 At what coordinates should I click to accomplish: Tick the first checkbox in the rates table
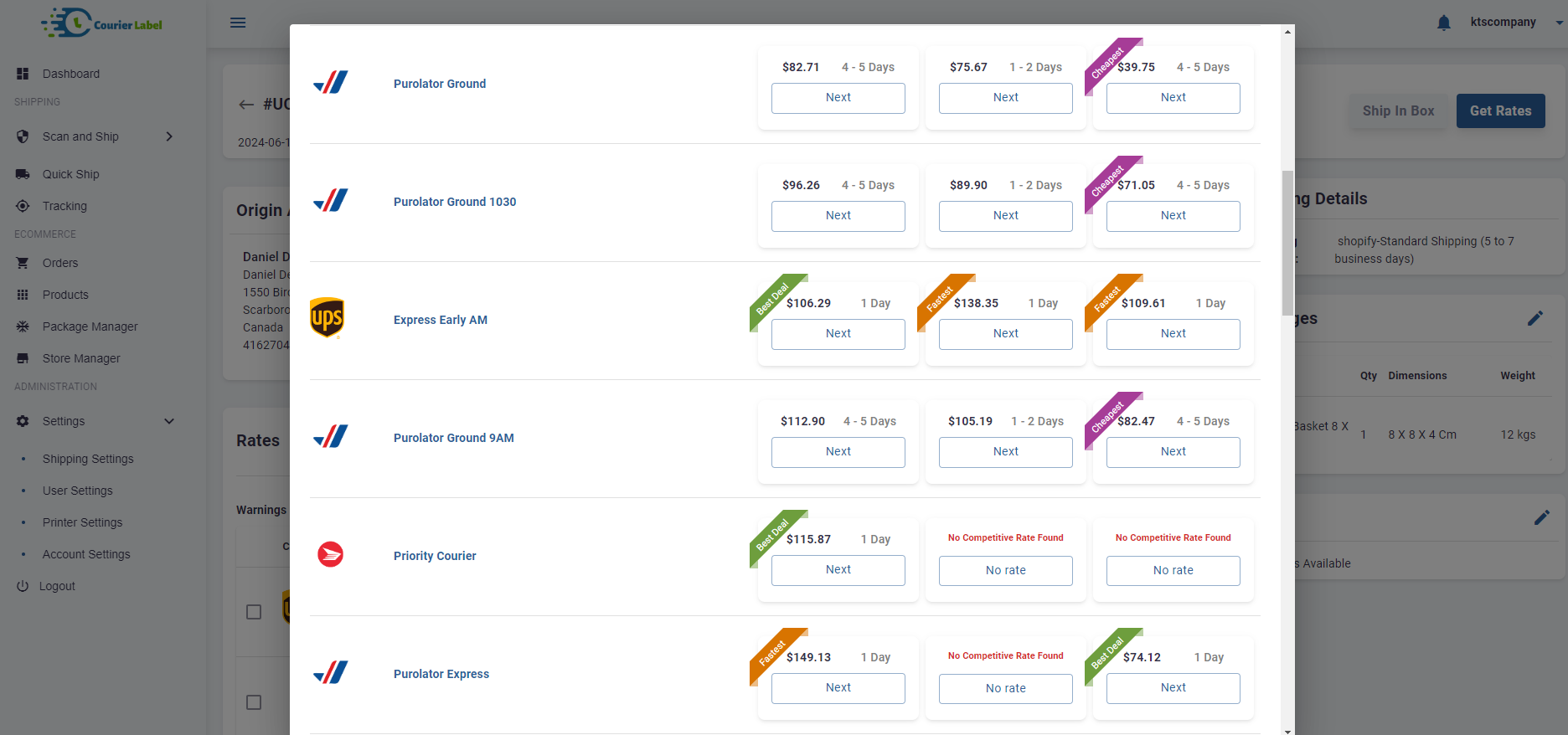[254, 612]
